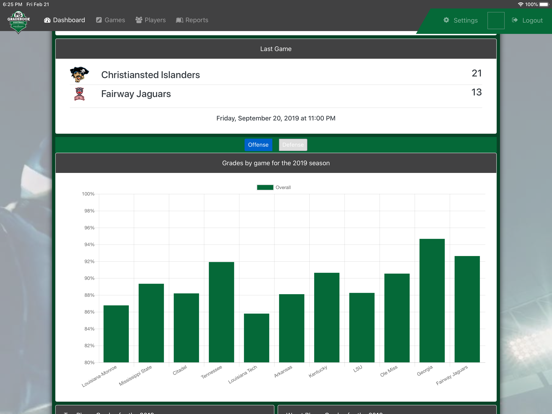This screenshot has height=414, width=552.
Task: Click the Gradebook shield logo
Action: tap(19, 22)
